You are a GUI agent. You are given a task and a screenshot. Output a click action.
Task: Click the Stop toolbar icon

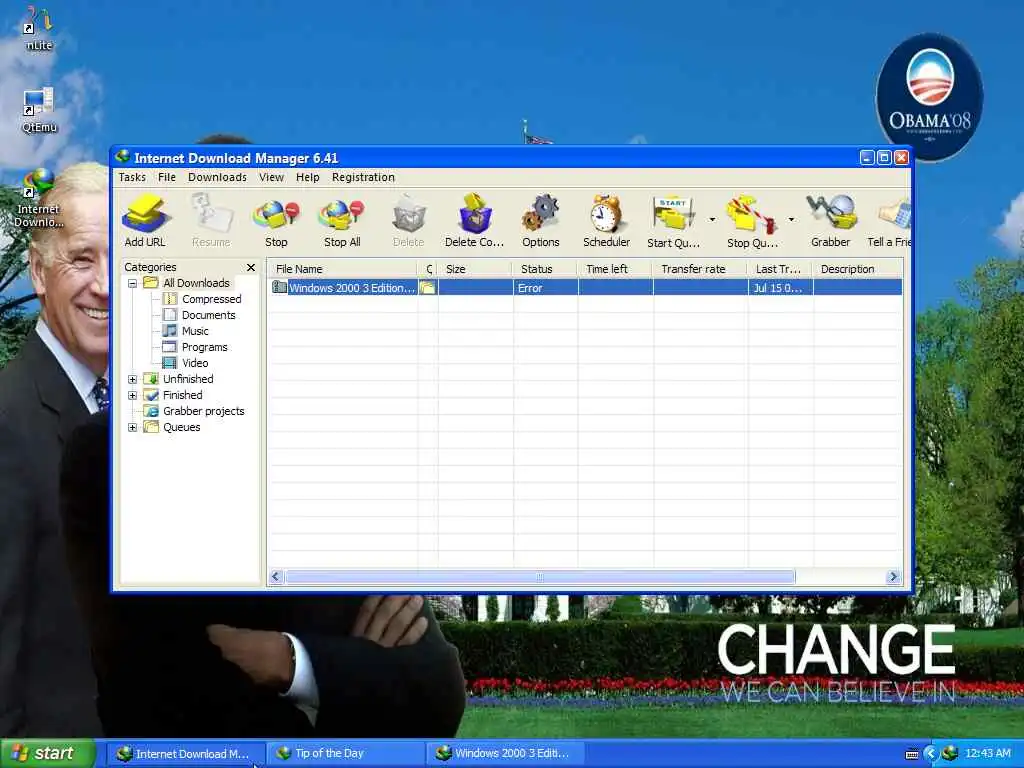(276, 221)
